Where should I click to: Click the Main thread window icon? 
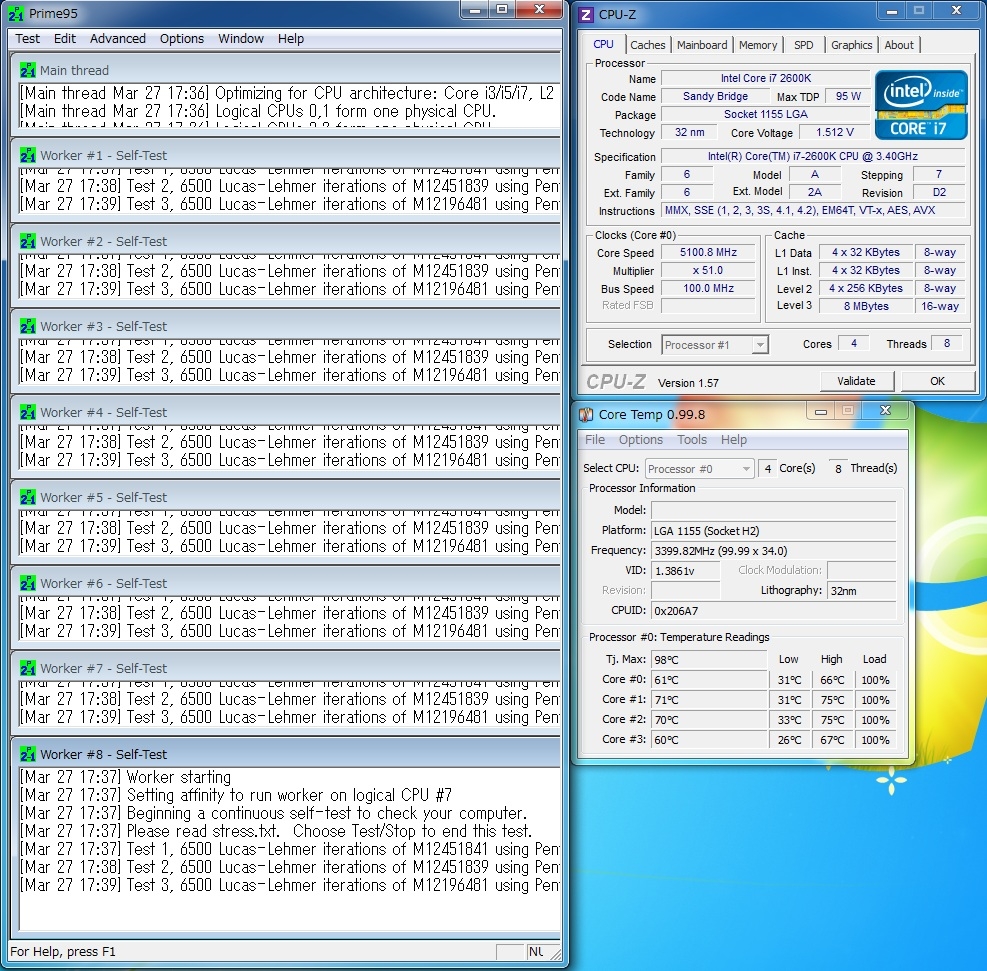[28, 70]
